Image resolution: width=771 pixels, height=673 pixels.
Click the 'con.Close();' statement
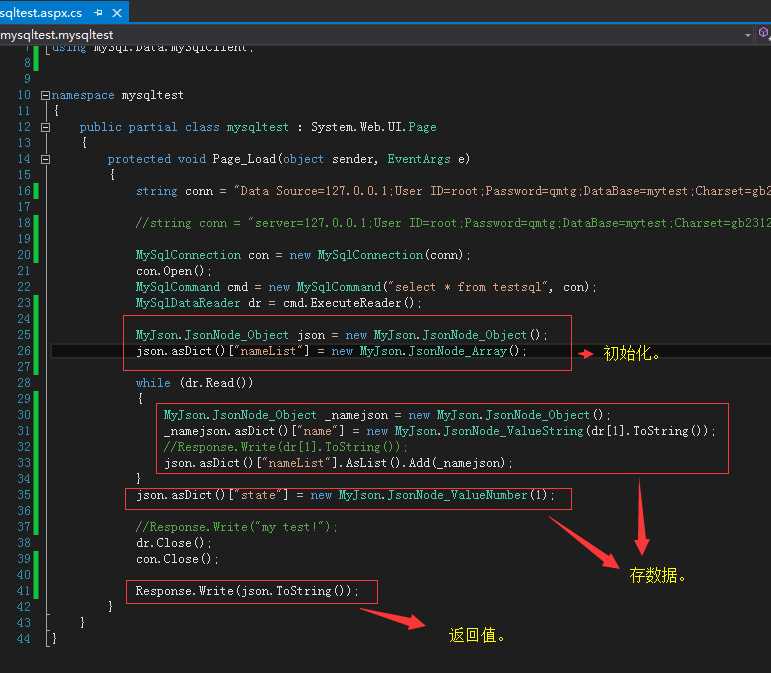(x=177, y=559)
